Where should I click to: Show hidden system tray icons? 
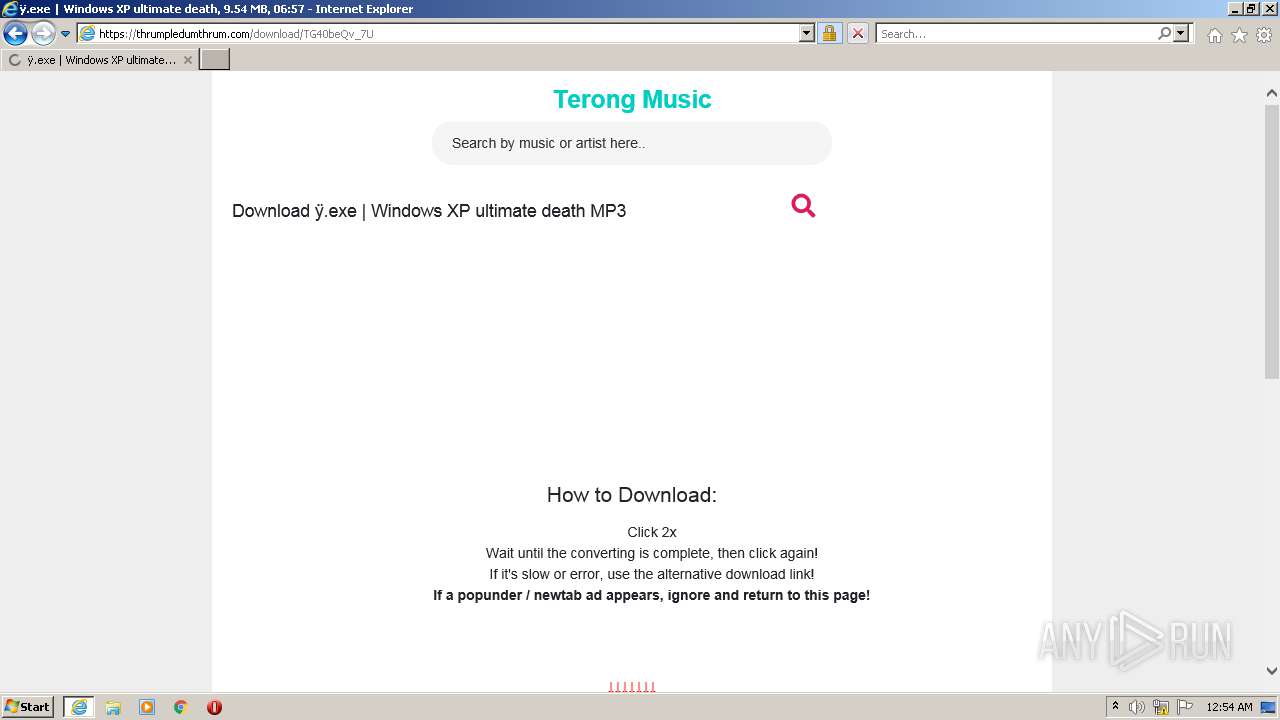(1115, 707)
